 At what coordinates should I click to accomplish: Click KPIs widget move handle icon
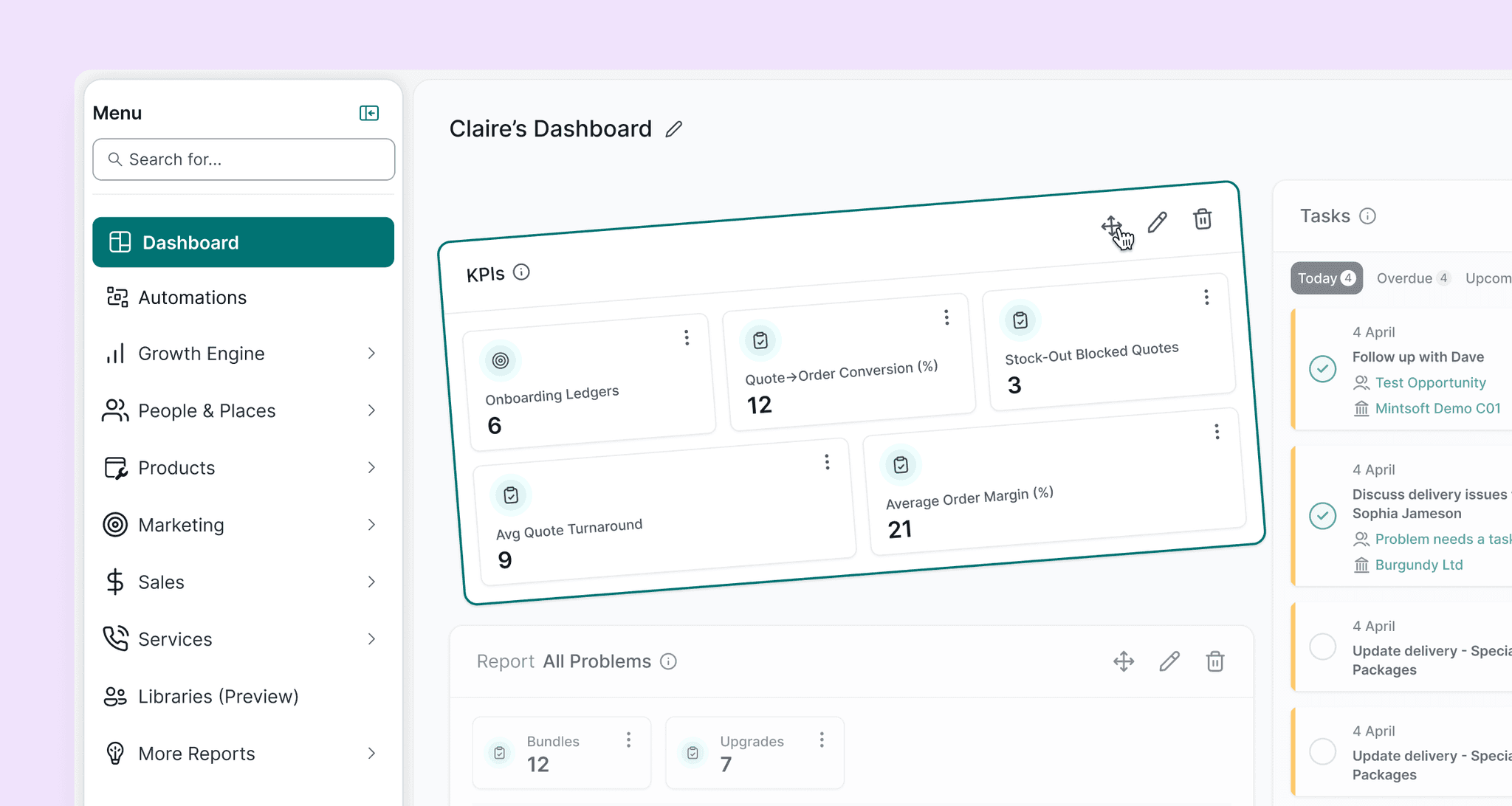click(x=1112, y=226)
